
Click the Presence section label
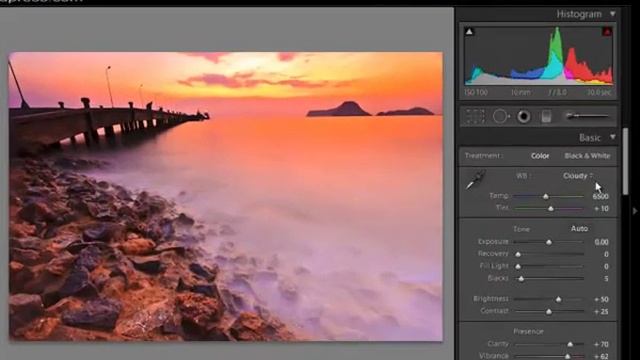point(528,331)
